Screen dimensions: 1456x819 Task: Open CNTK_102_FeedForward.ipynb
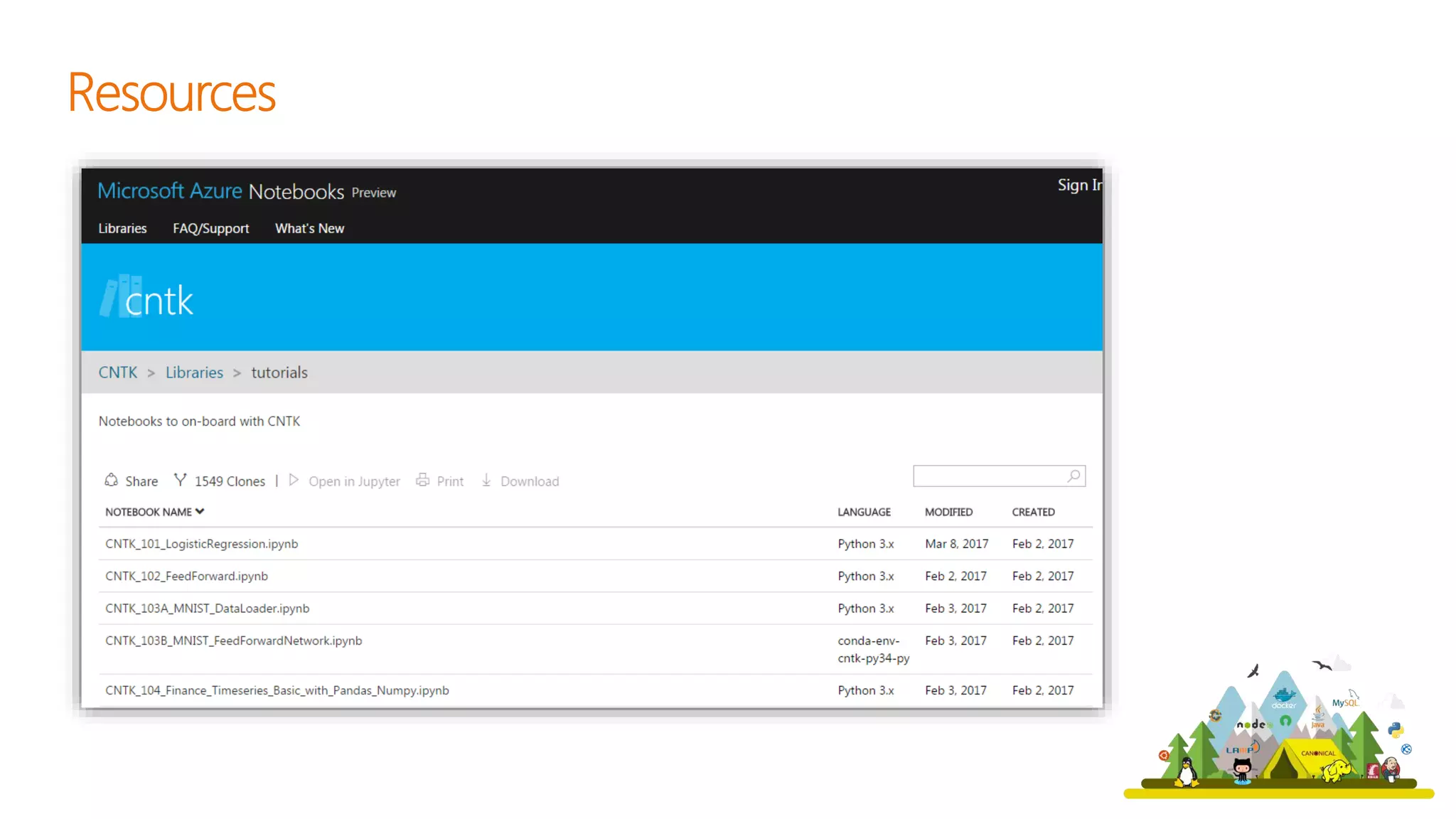pyautogui.click(x=186, y=576)
